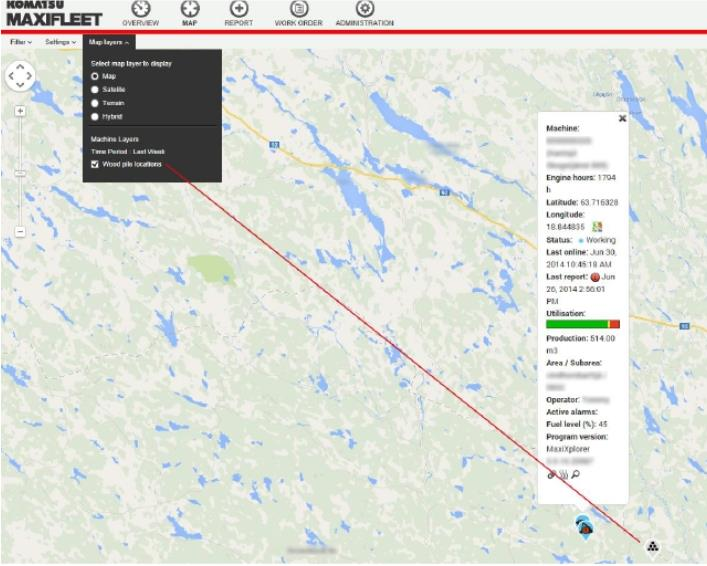This screenshot has height=566, width=707.
Task: Pan the map right with pan control
Action: click(x=29, y=76)
